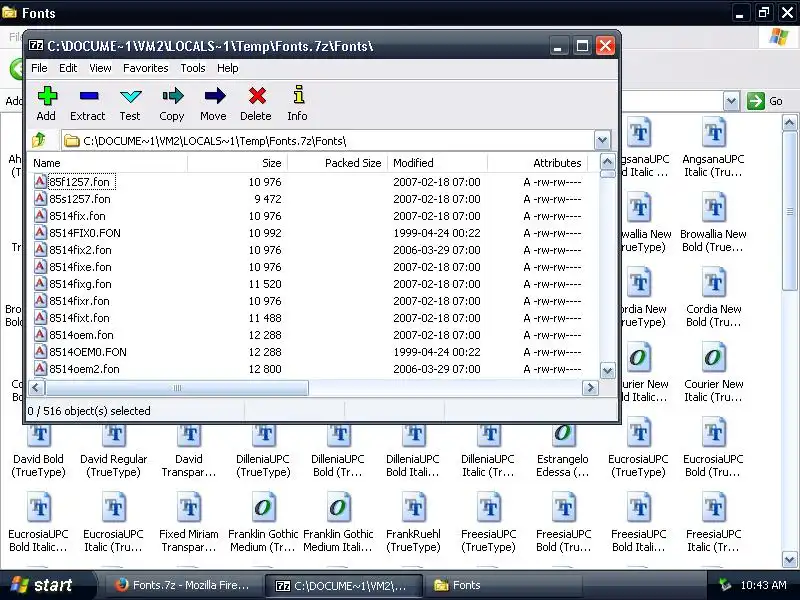The width and height of the screenshot is (800, 600).
Task: Click file list scroll up arrow
Action: click(x=607, y=162)
